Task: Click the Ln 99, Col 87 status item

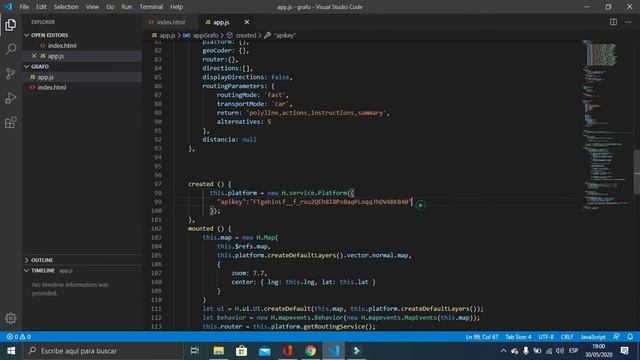Action: click(482, 337)
